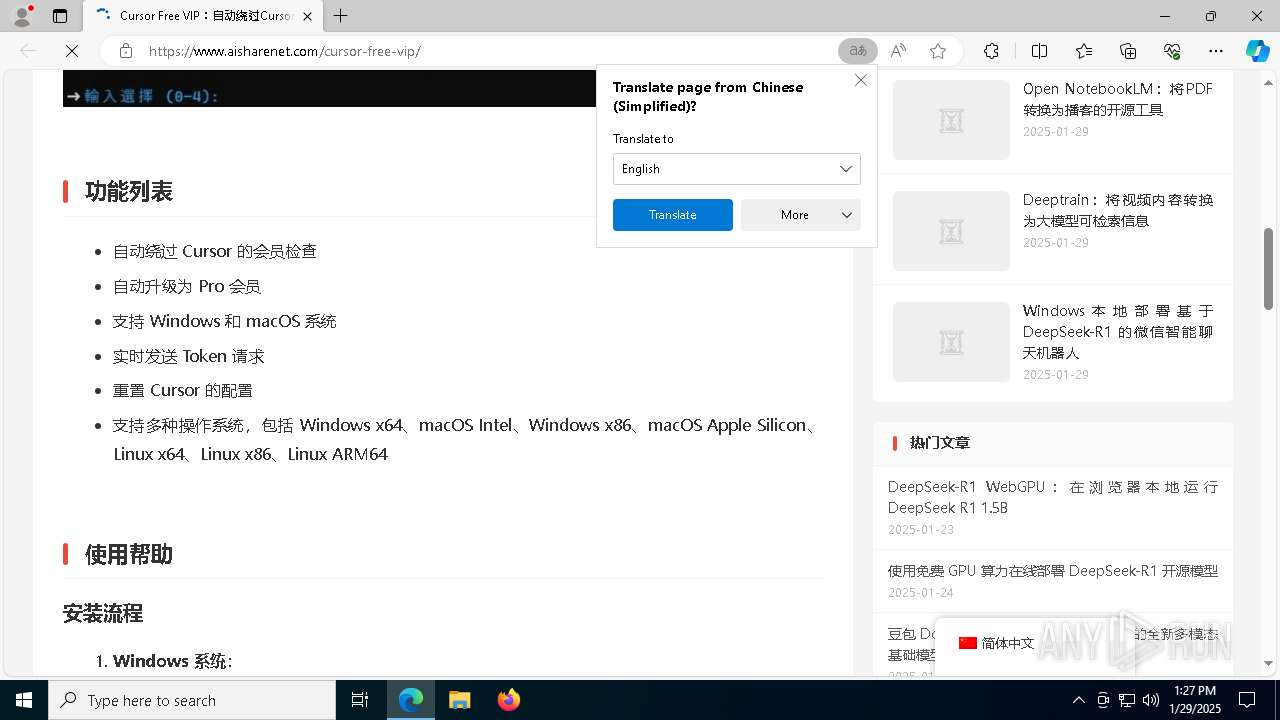Click the 重置 Cursor 的配置 list item
This screenshot has width=1280, height=720.
click(183, 390)
